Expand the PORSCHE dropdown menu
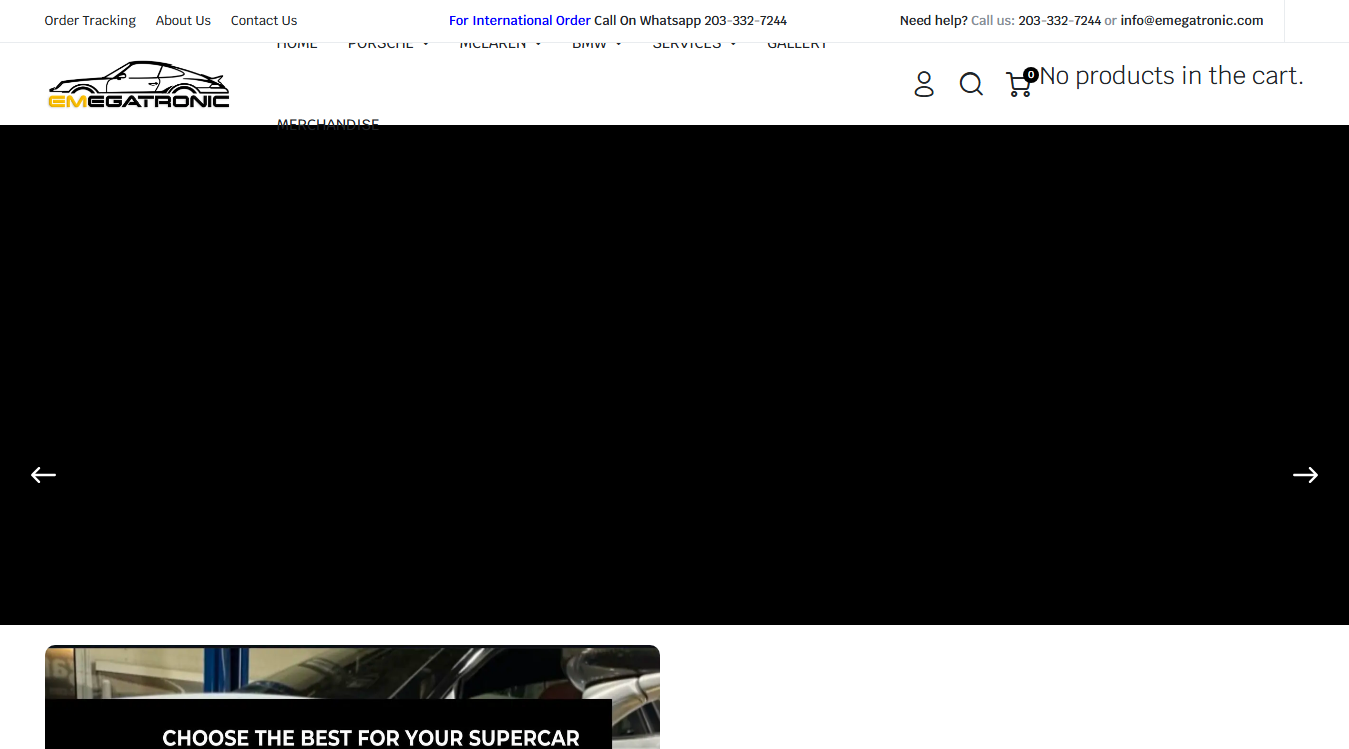Viewport: 1349px width, 749px height. click(389, 44)
